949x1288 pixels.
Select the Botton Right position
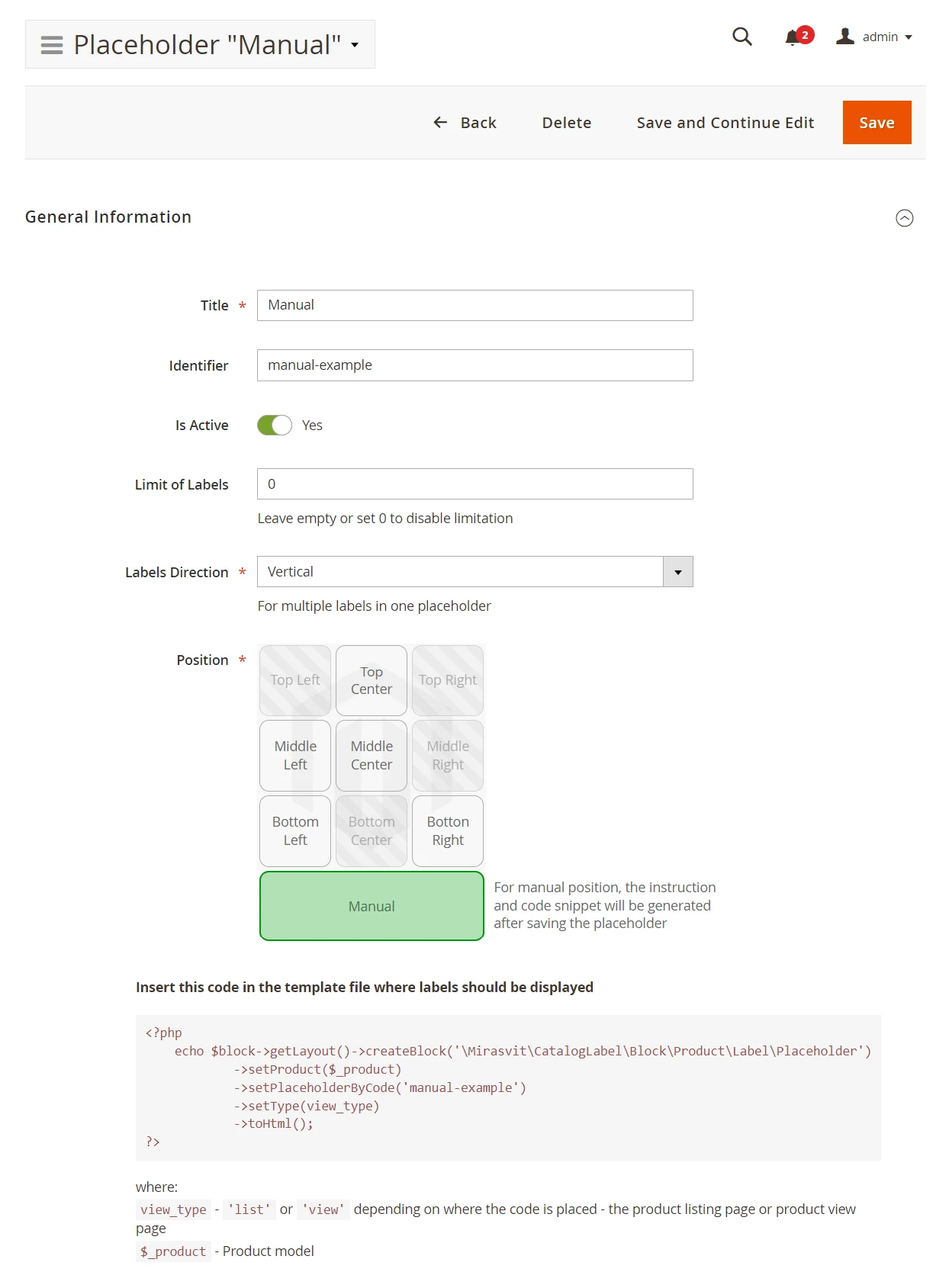[x=448, y=831]
